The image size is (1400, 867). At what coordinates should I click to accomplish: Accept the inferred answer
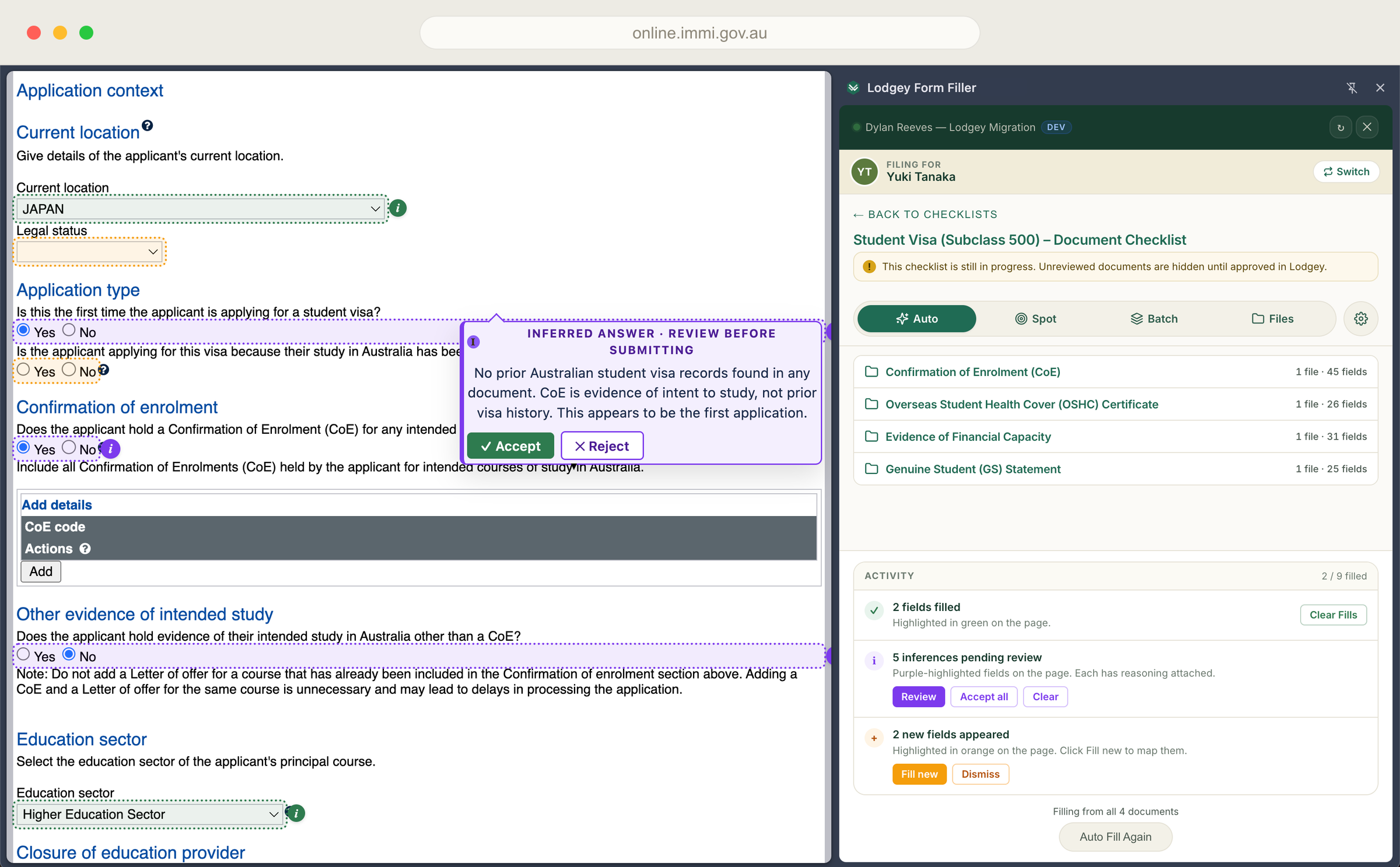tap(510, 446)
